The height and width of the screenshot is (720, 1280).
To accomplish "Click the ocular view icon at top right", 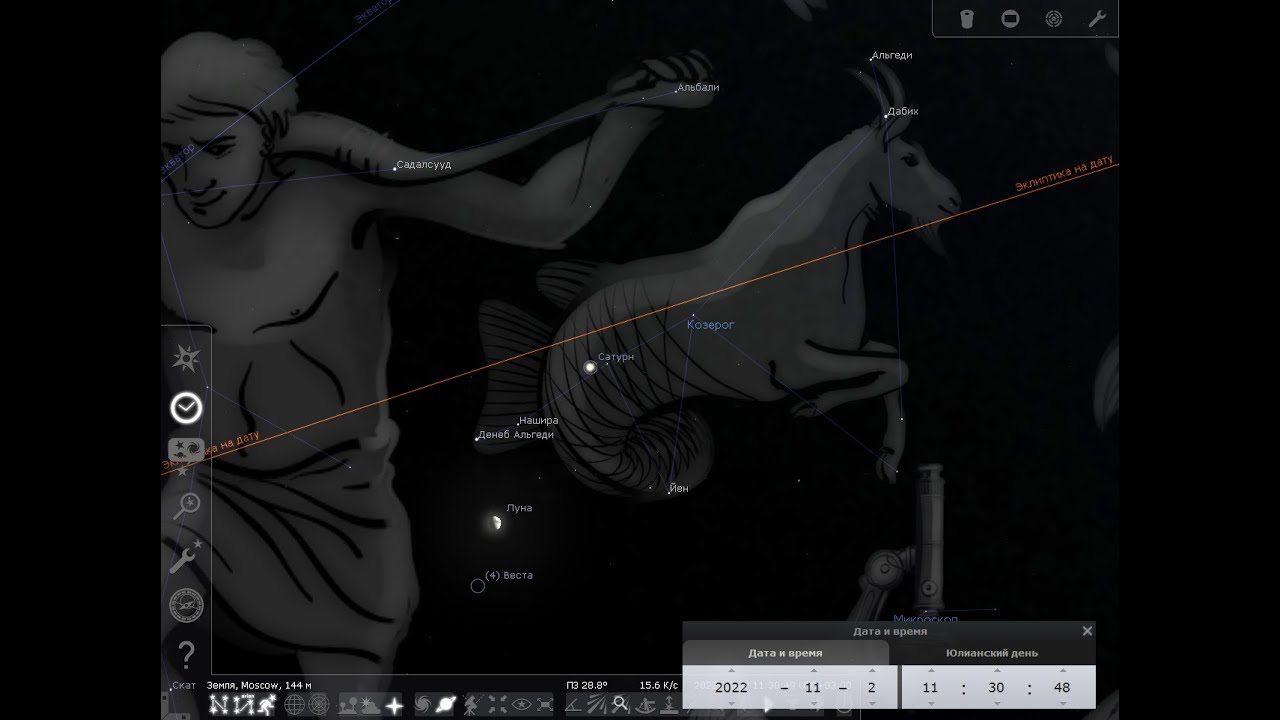I will [966, 19].
